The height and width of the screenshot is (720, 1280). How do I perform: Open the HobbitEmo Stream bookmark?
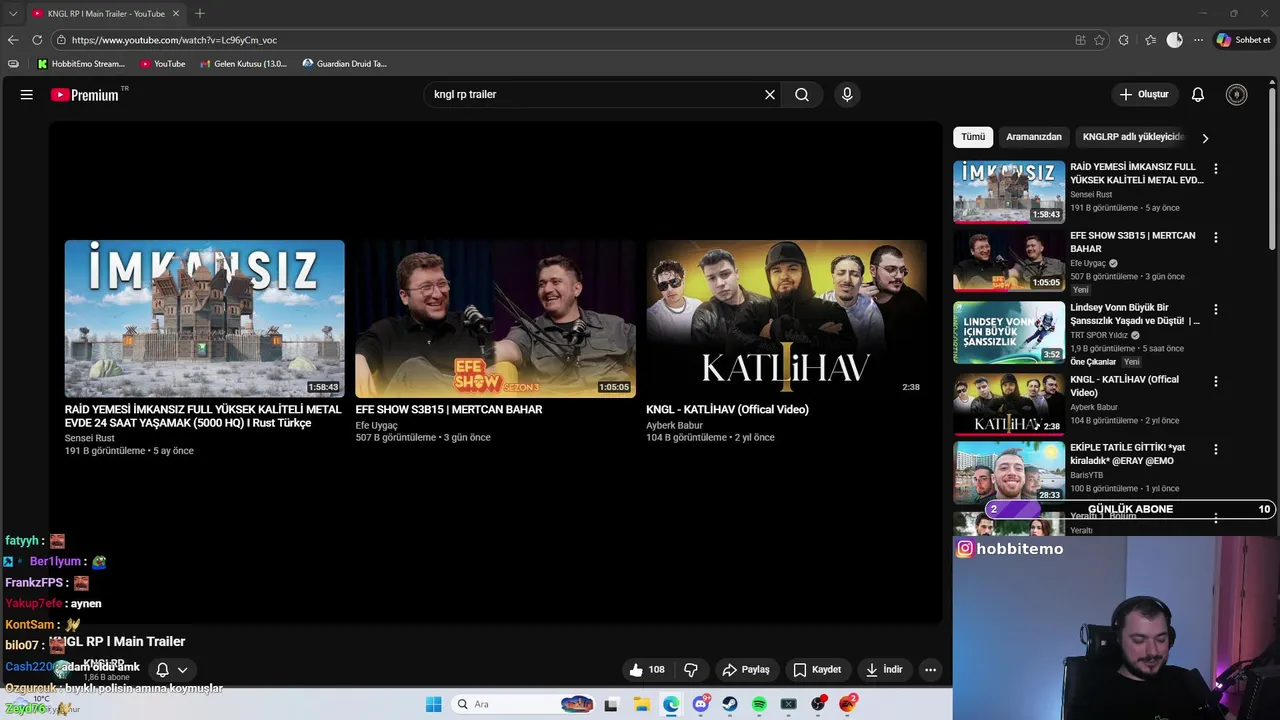point(81,64)
